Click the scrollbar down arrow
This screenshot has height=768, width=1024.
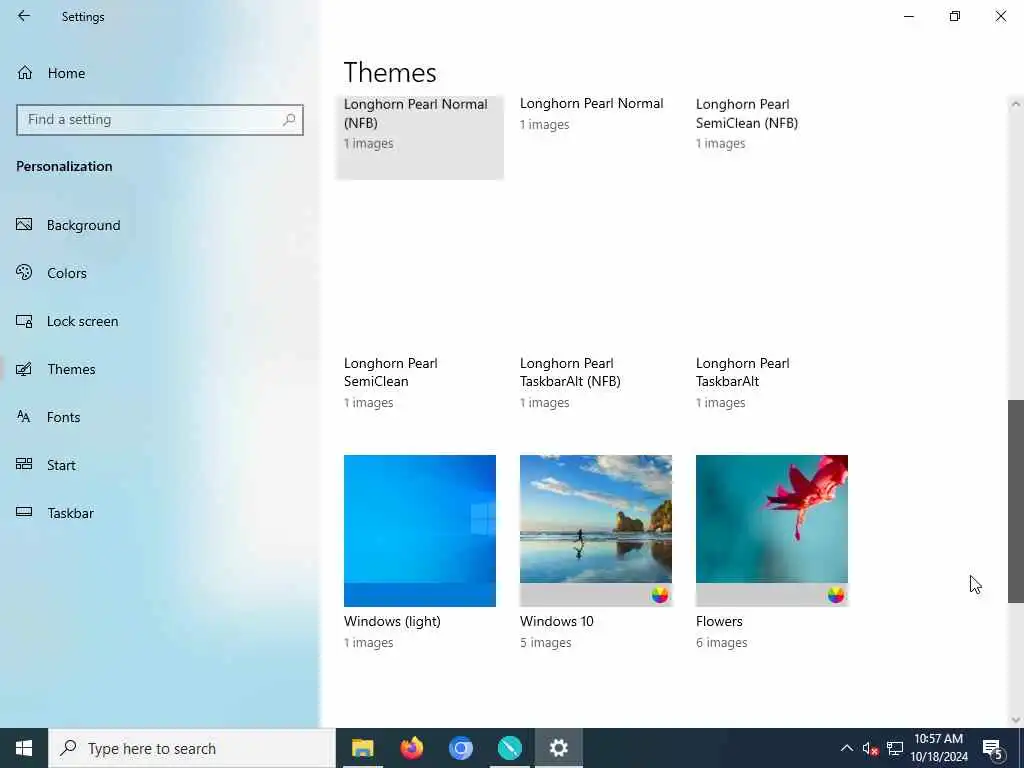(x=1016, y=720)
